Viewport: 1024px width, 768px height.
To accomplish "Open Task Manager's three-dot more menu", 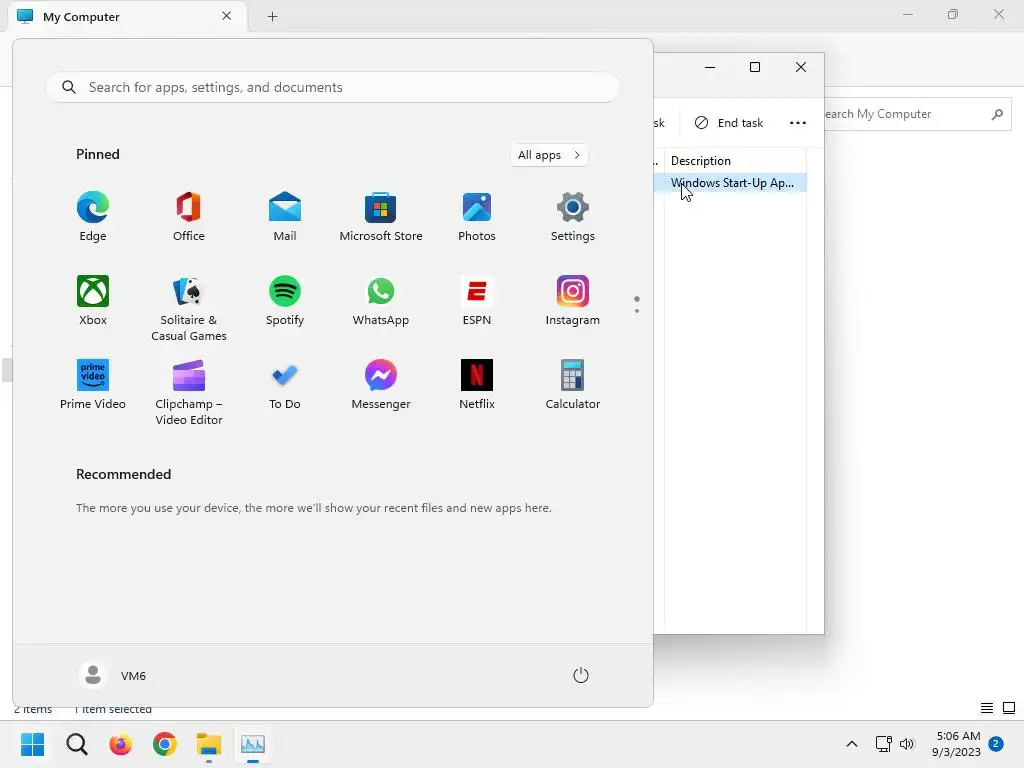I will 797,123.
